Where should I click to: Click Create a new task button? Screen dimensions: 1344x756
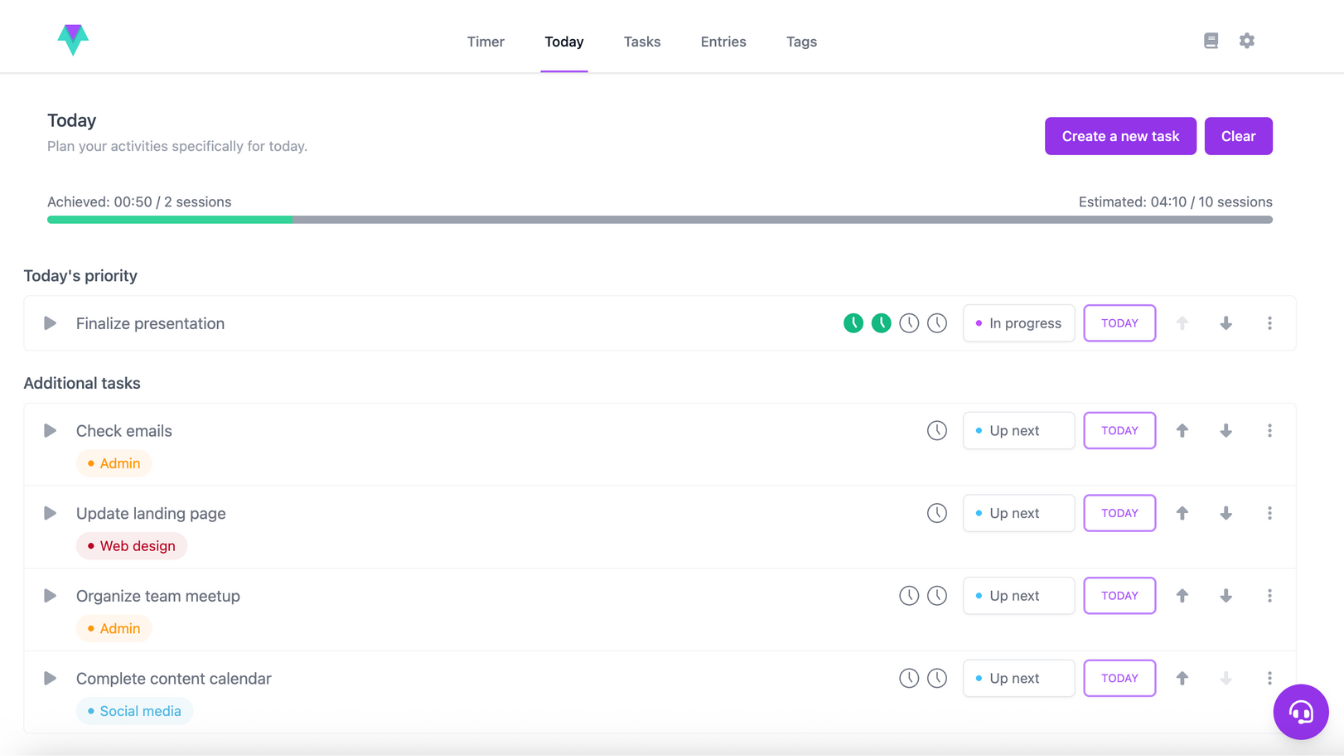tap(1120, 136)
